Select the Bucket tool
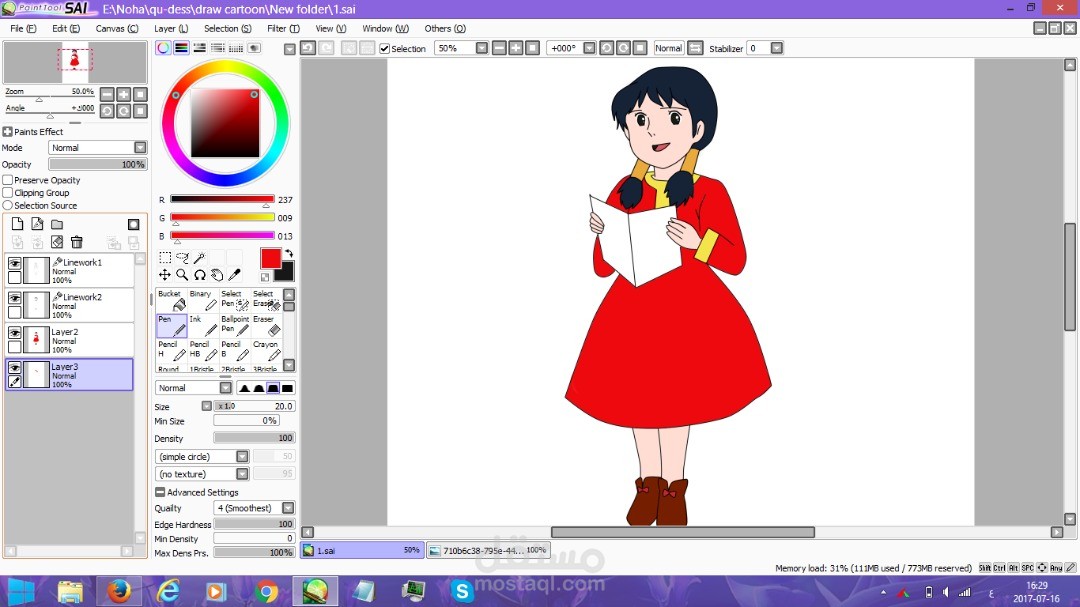 tap(172, 300)
